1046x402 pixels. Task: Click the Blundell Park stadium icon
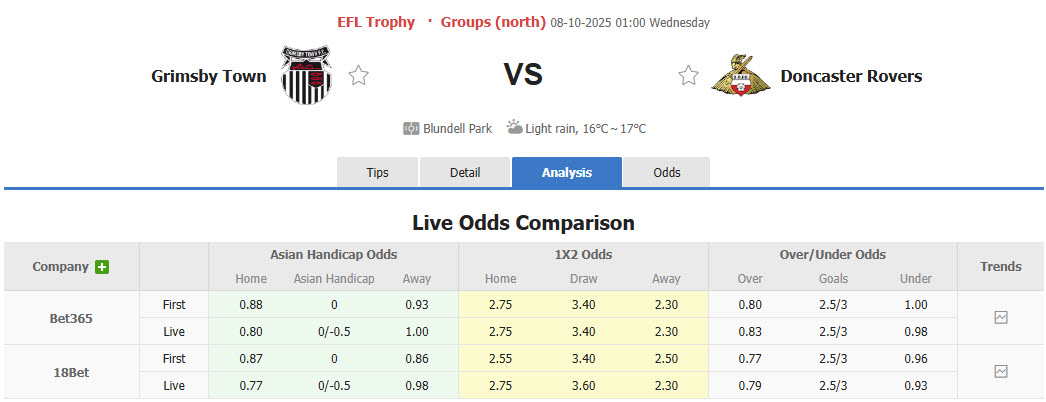point(411,129)
